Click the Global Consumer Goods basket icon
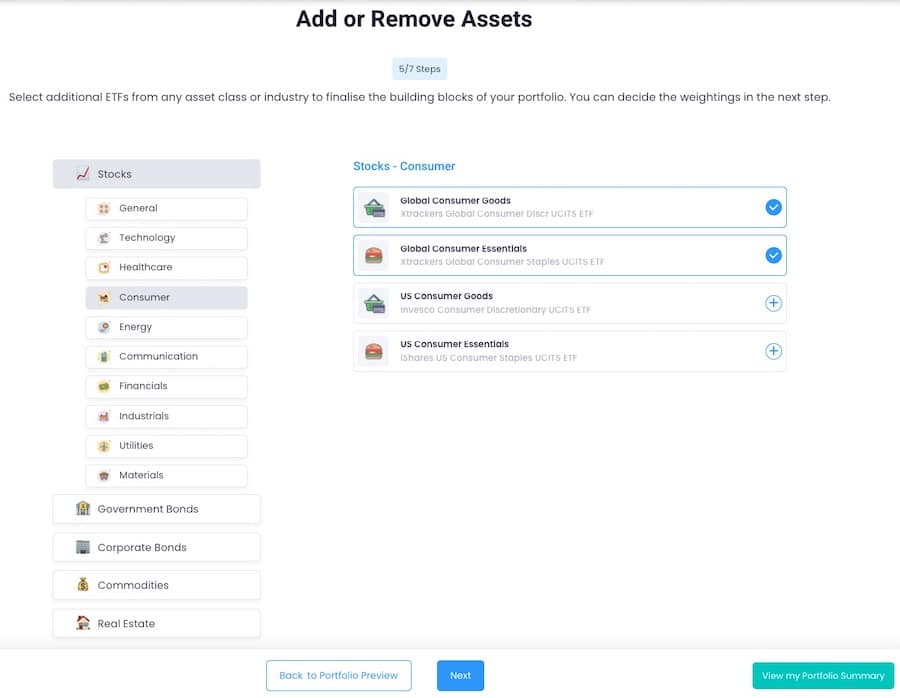 (x=374, y=207)
